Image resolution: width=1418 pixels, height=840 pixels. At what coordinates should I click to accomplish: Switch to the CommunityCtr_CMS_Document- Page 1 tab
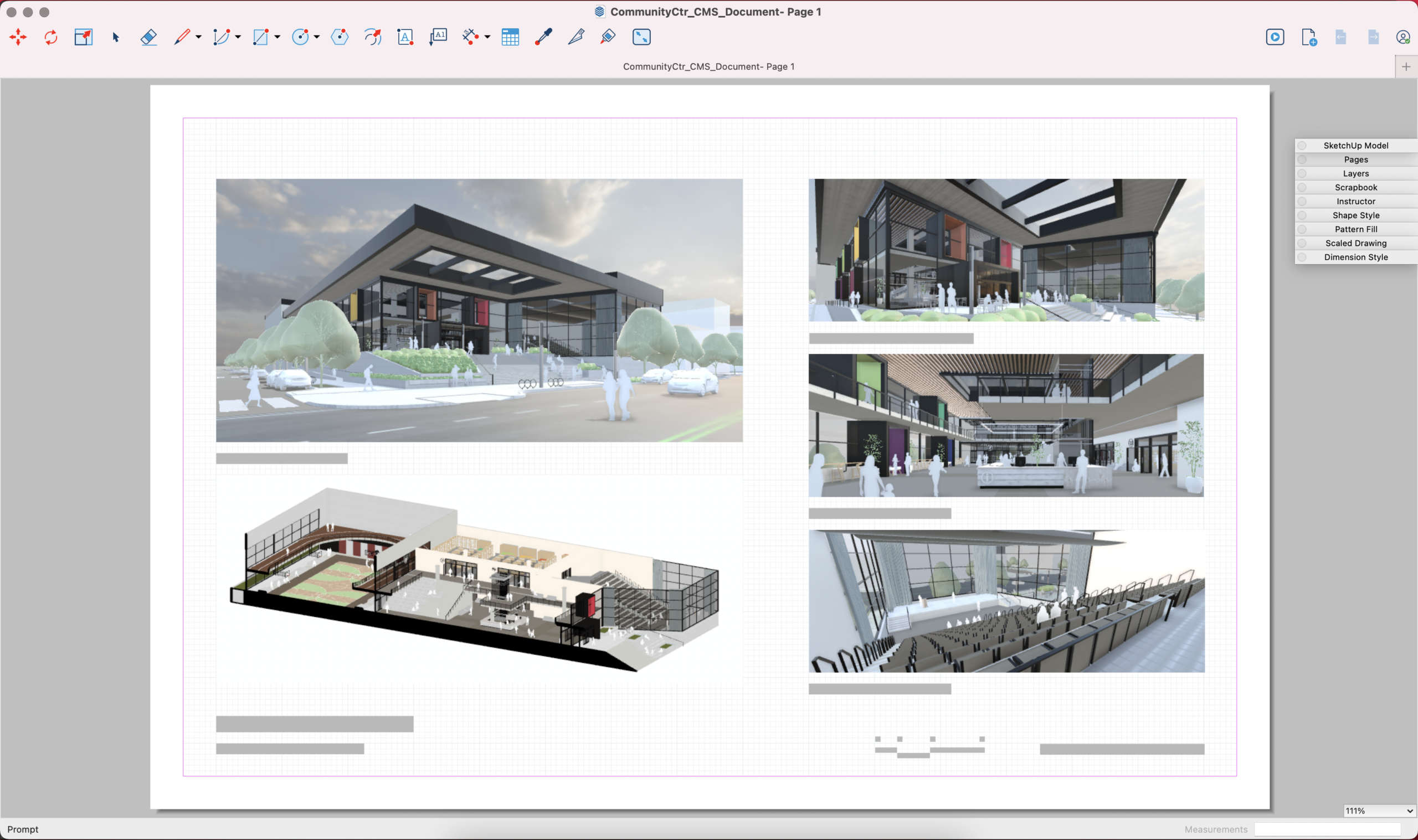pyautogui.click(x=708, y=67)
